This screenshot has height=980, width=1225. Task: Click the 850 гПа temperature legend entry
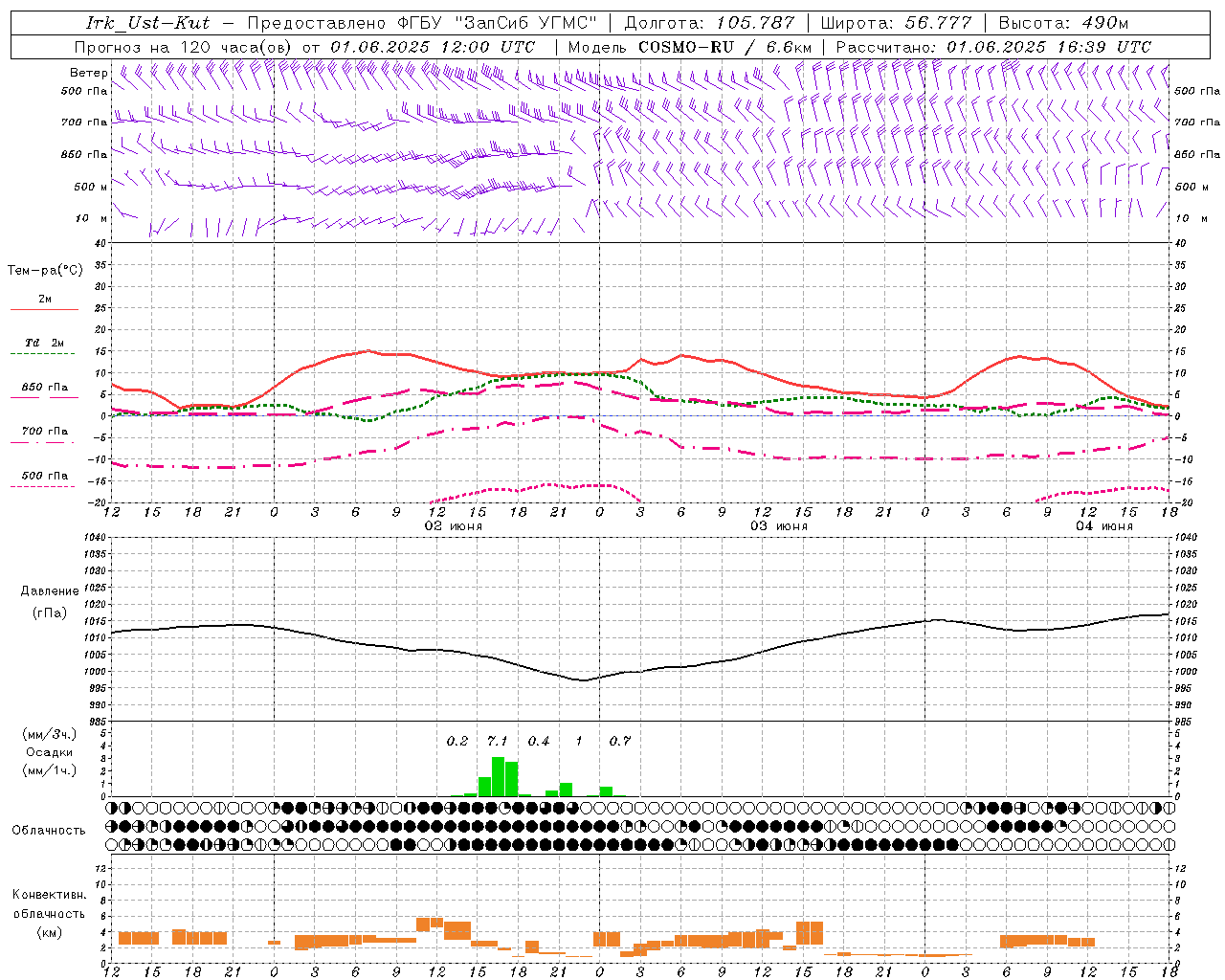45,388
